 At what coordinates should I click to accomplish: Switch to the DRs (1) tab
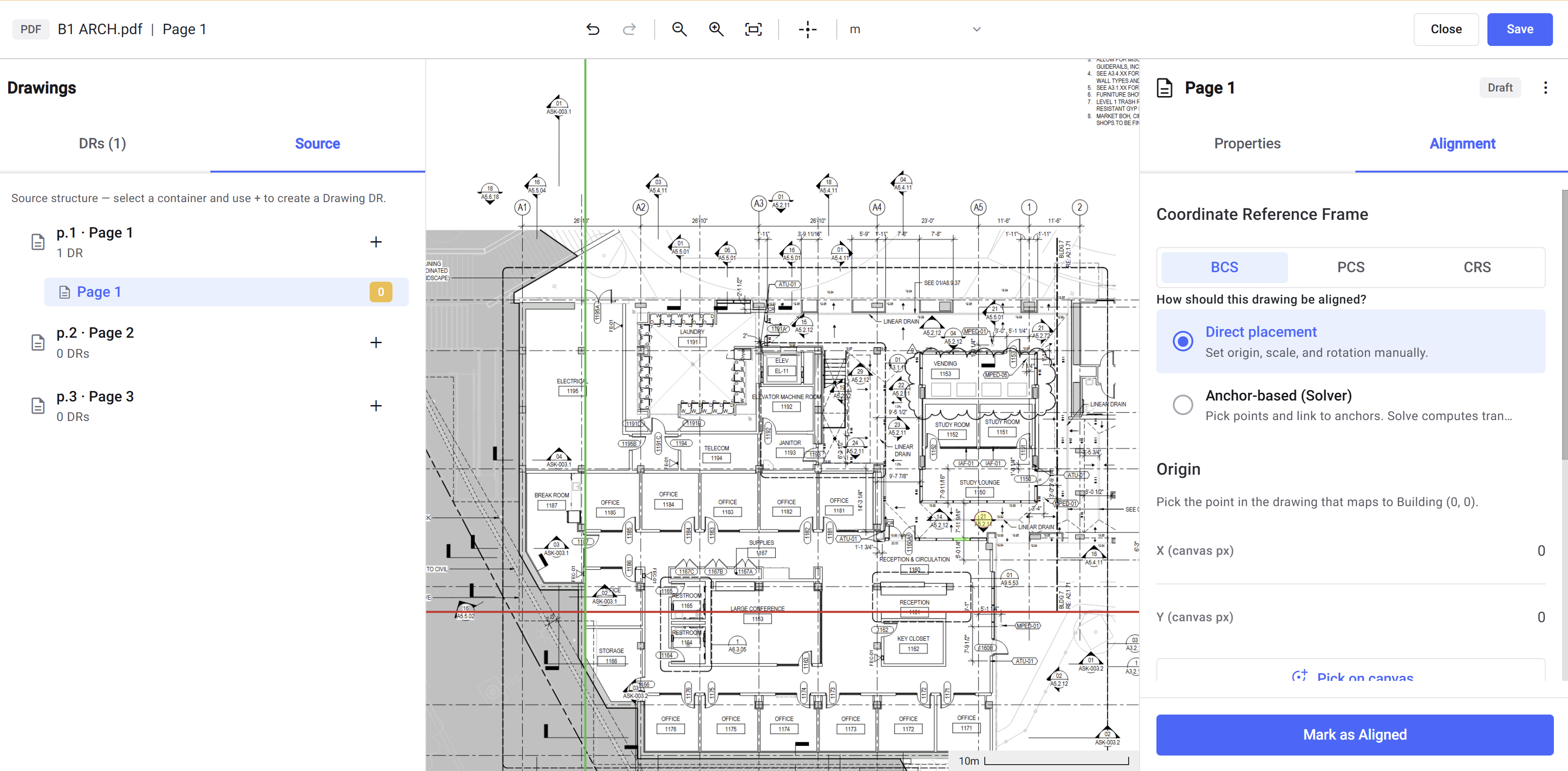tap(102, 144)
